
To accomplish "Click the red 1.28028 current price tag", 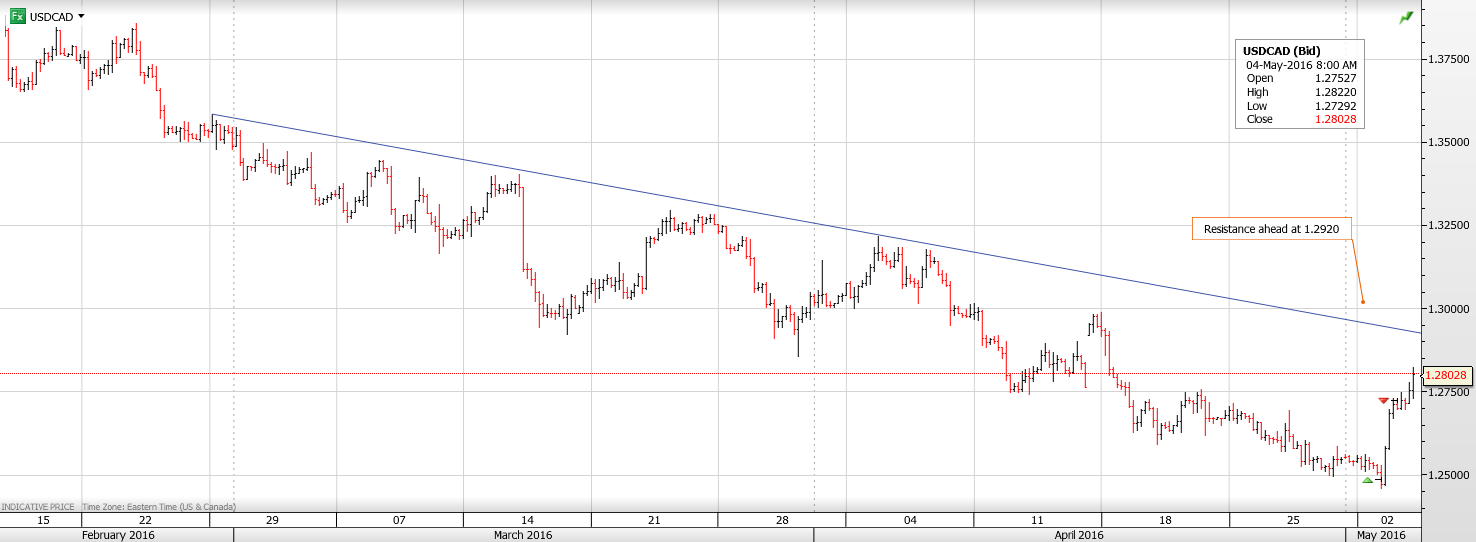I will click(1445, 375).
